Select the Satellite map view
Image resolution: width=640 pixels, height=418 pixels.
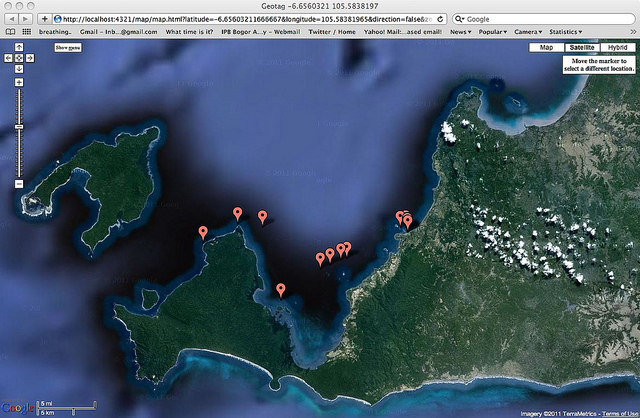point(578,47)
